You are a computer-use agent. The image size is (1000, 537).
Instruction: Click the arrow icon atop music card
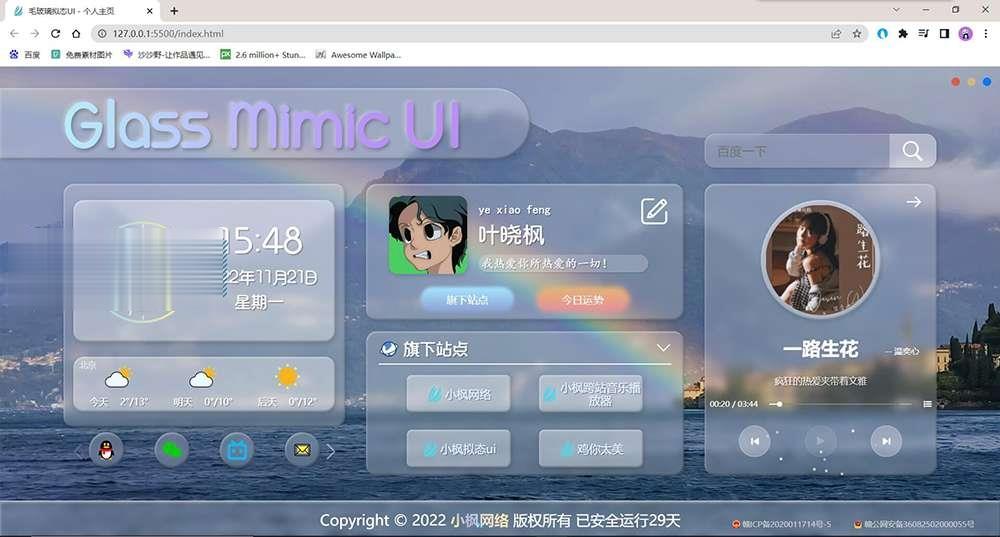(x=913, y=202)
